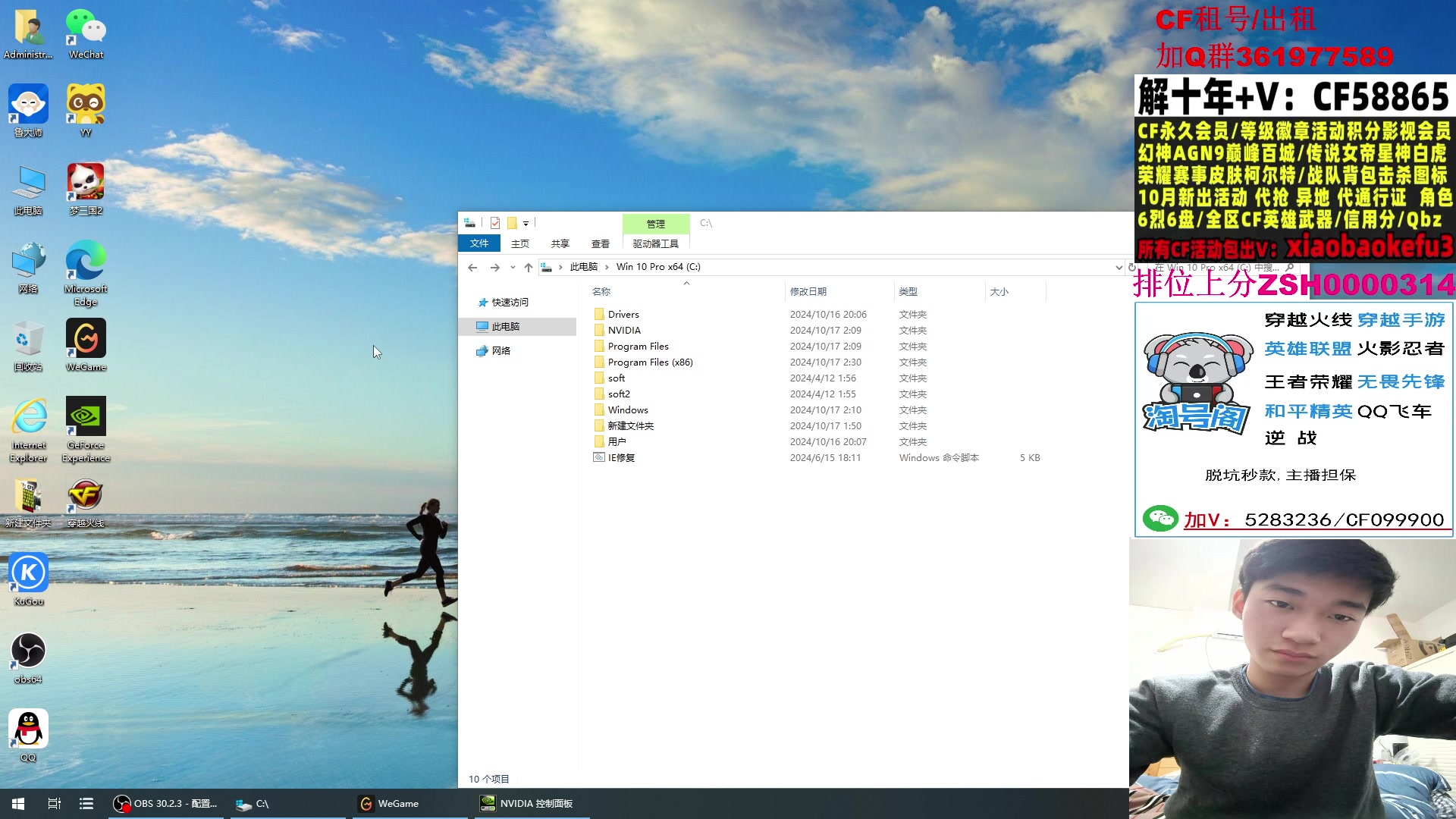Switch to OBS 30.2.3 taskbar window
The image size is (1456, 819).
165,804
